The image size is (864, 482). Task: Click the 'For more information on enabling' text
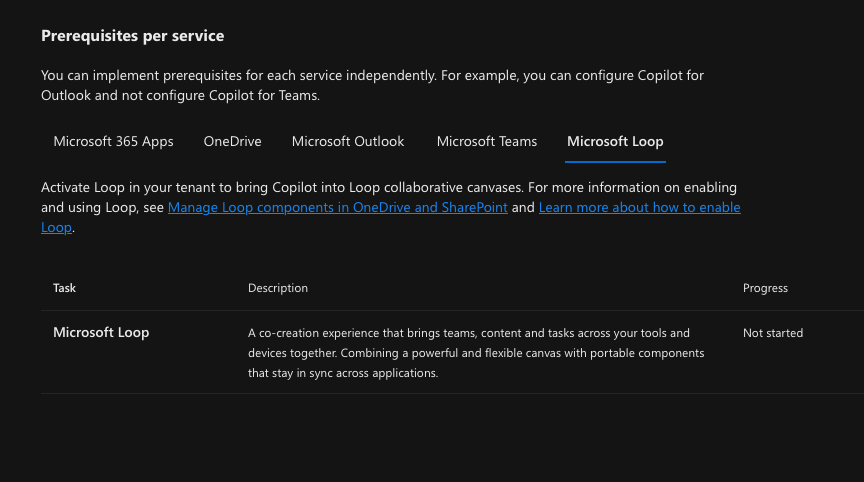tap(632, 188)
